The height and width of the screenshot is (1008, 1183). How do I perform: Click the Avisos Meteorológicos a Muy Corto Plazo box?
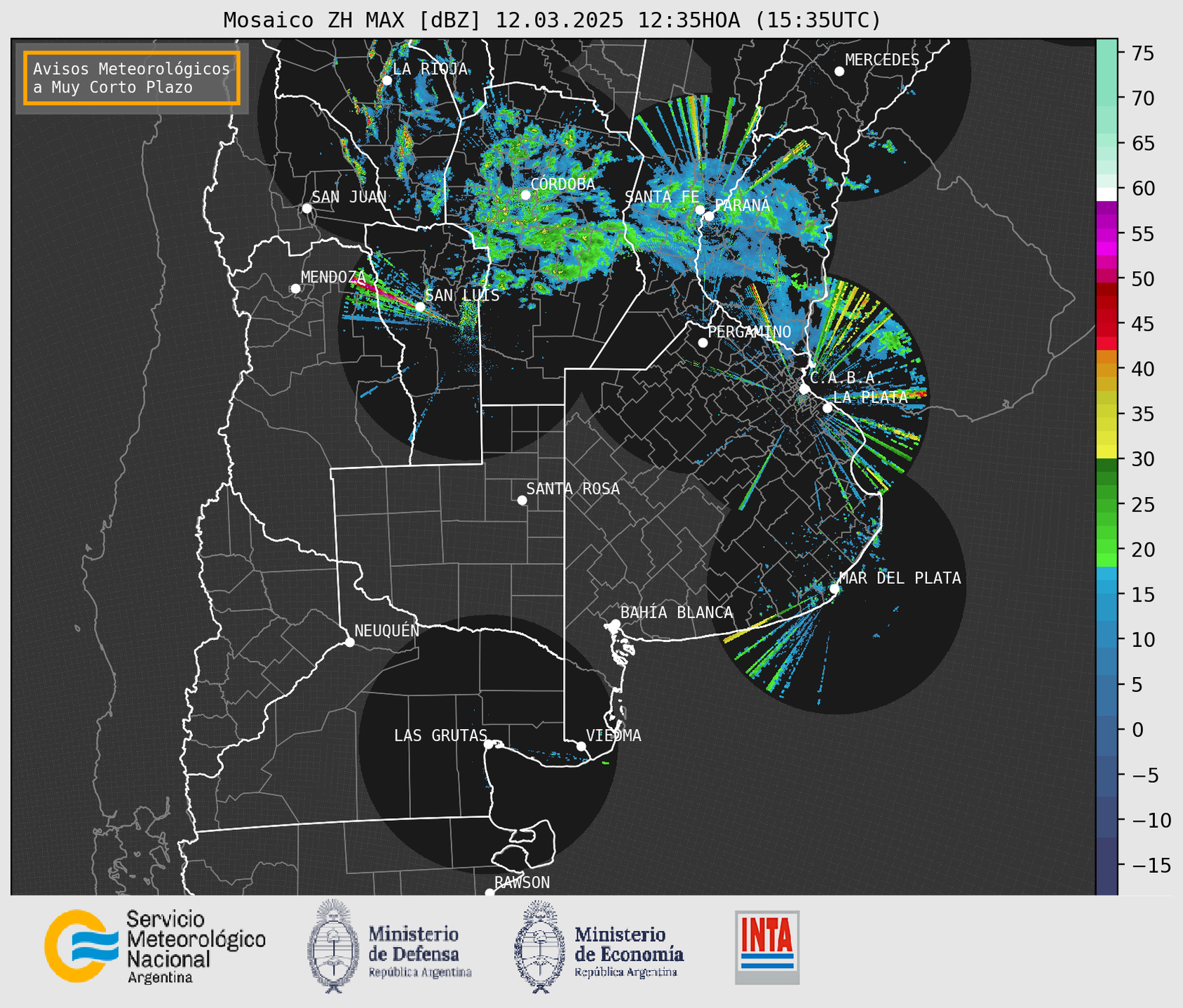tap(132, 78)
